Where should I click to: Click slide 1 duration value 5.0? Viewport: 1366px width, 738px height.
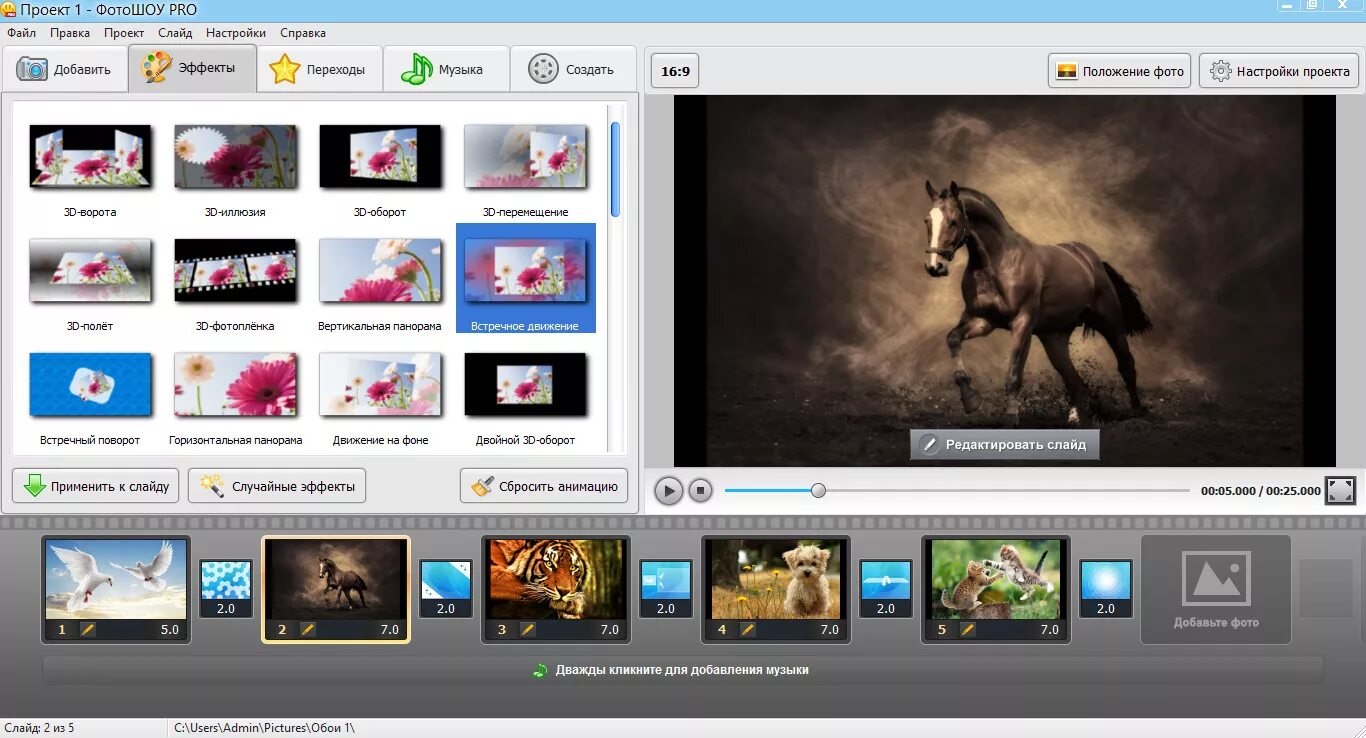coord(169,630)
